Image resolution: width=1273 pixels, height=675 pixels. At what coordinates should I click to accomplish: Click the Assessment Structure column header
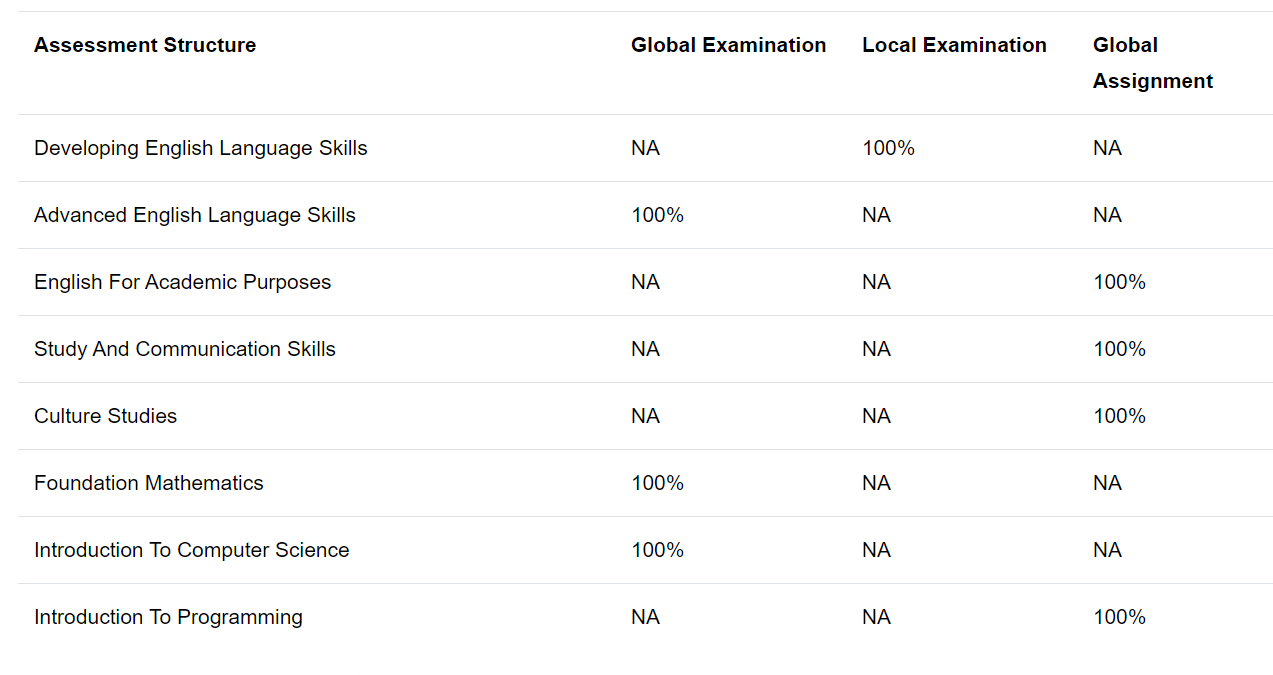click(x=145, y=45)
